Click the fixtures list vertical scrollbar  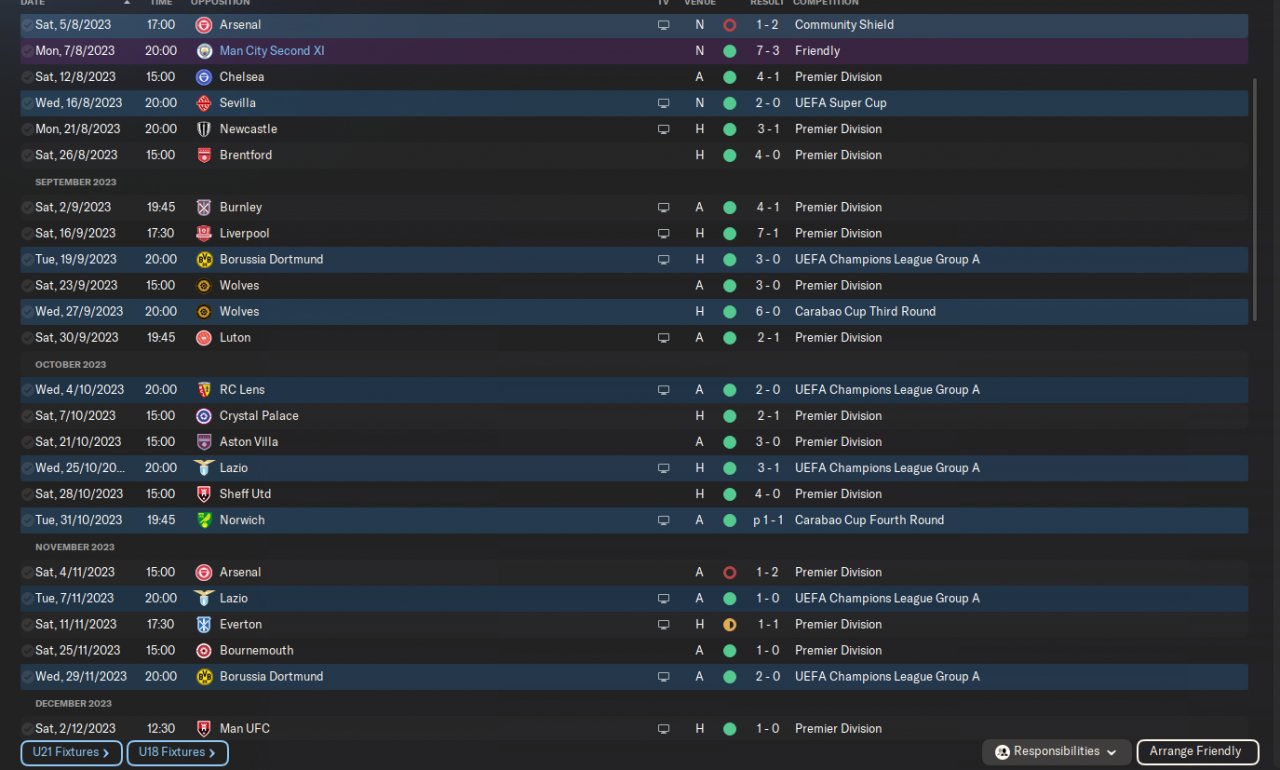point(1255,200)
